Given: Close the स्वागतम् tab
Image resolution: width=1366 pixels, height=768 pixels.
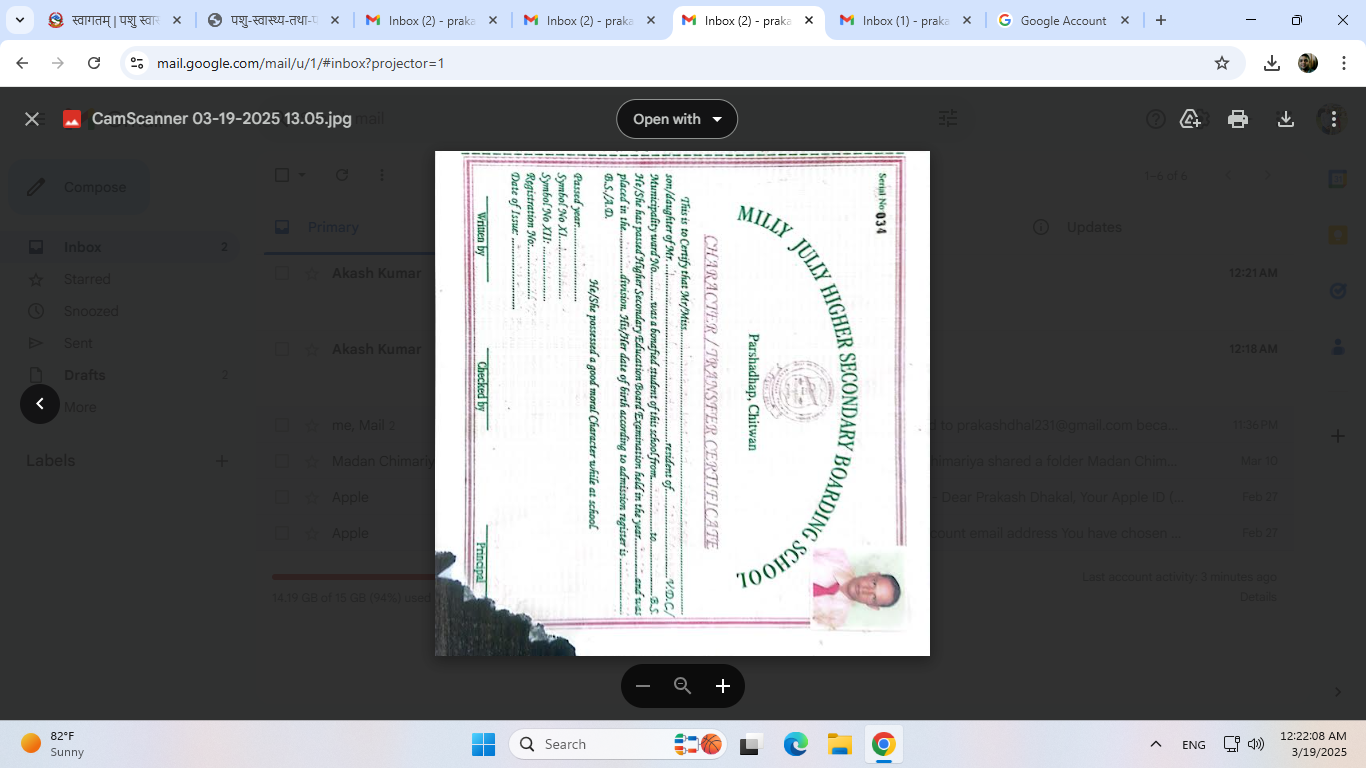Looking at the screenshot, I should tap(176, 20).
